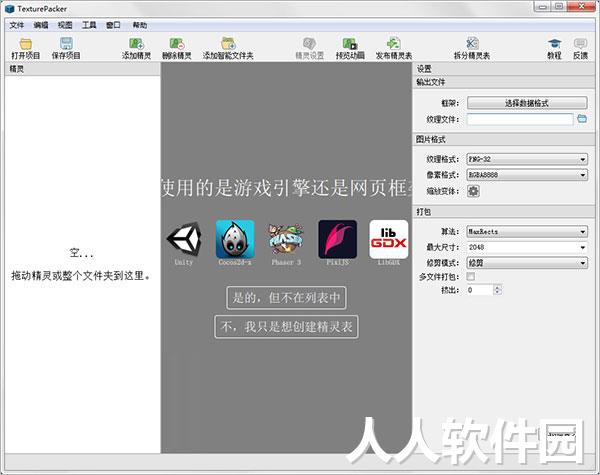Click the 挤出 value field showing 0

point(480,290)
